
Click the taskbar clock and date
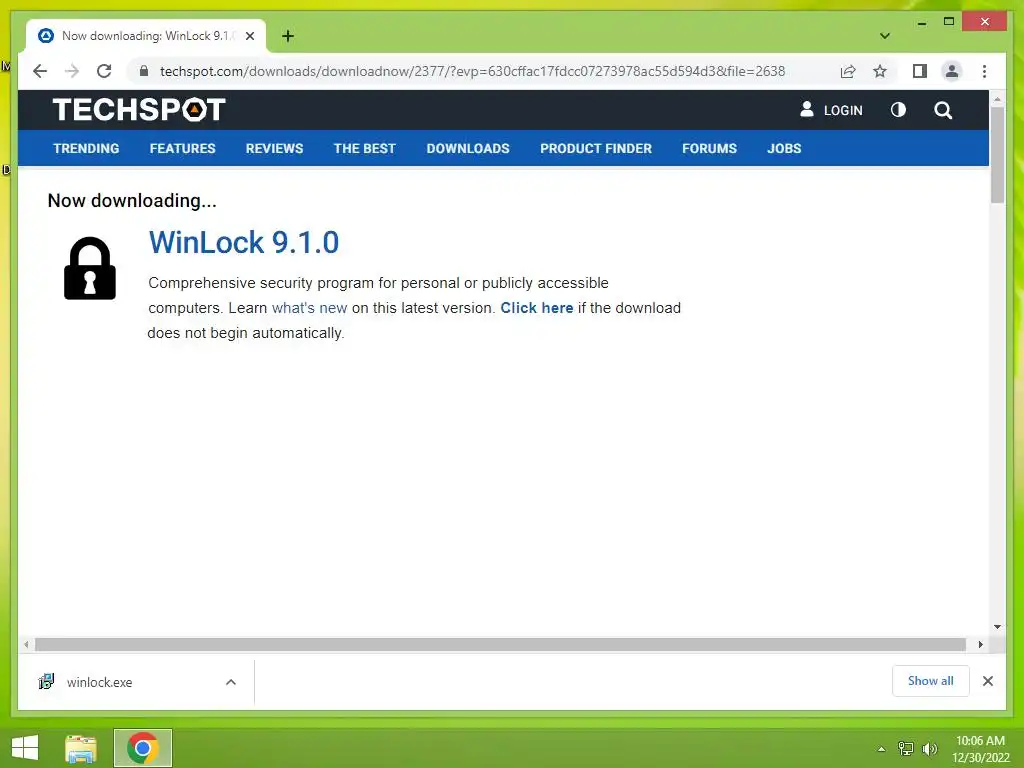pos(980,749)
